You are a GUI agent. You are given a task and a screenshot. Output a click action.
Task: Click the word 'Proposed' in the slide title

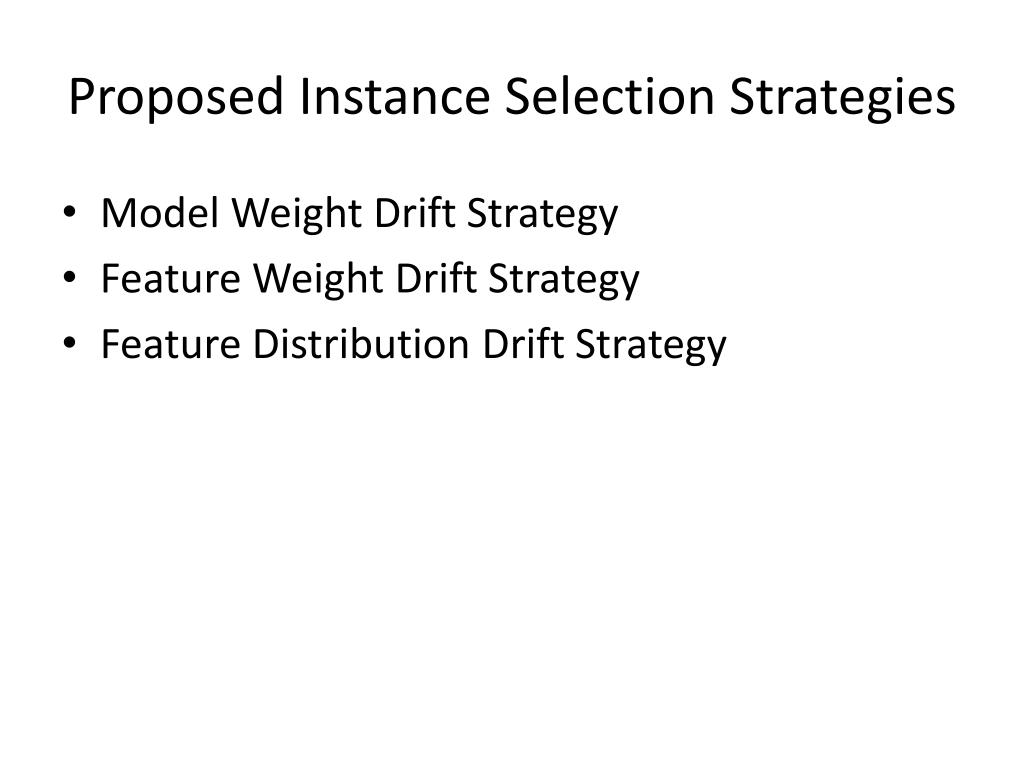coord(176,98)
